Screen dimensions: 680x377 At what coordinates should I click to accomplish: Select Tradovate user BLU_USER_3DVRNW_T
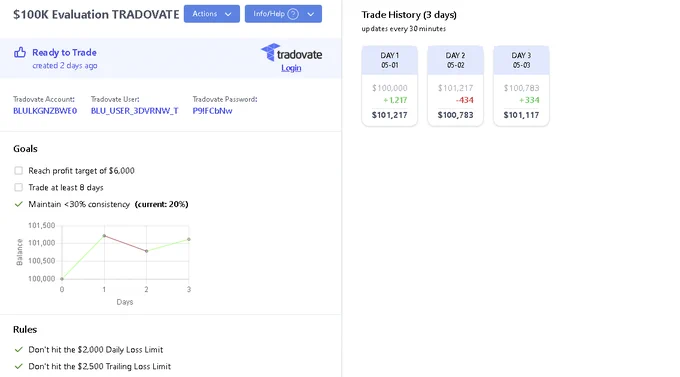tap(134, 111)
